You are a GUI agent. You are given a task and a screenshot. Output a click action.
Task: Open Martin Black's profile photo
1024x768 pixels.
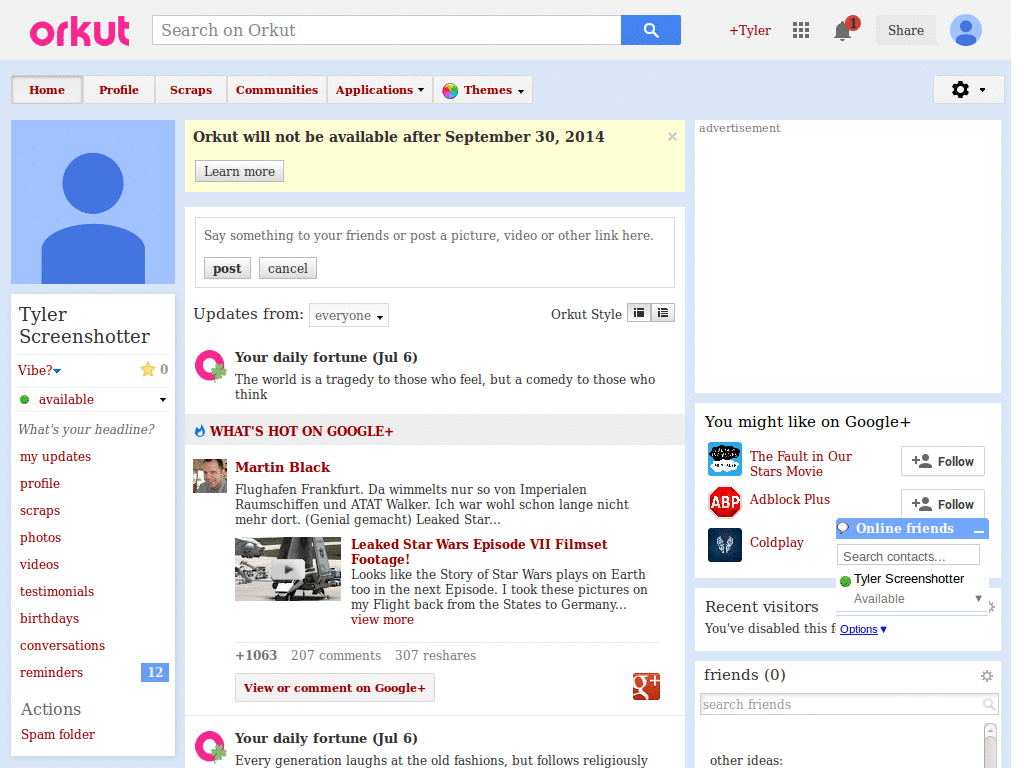(x=210, y=476)
